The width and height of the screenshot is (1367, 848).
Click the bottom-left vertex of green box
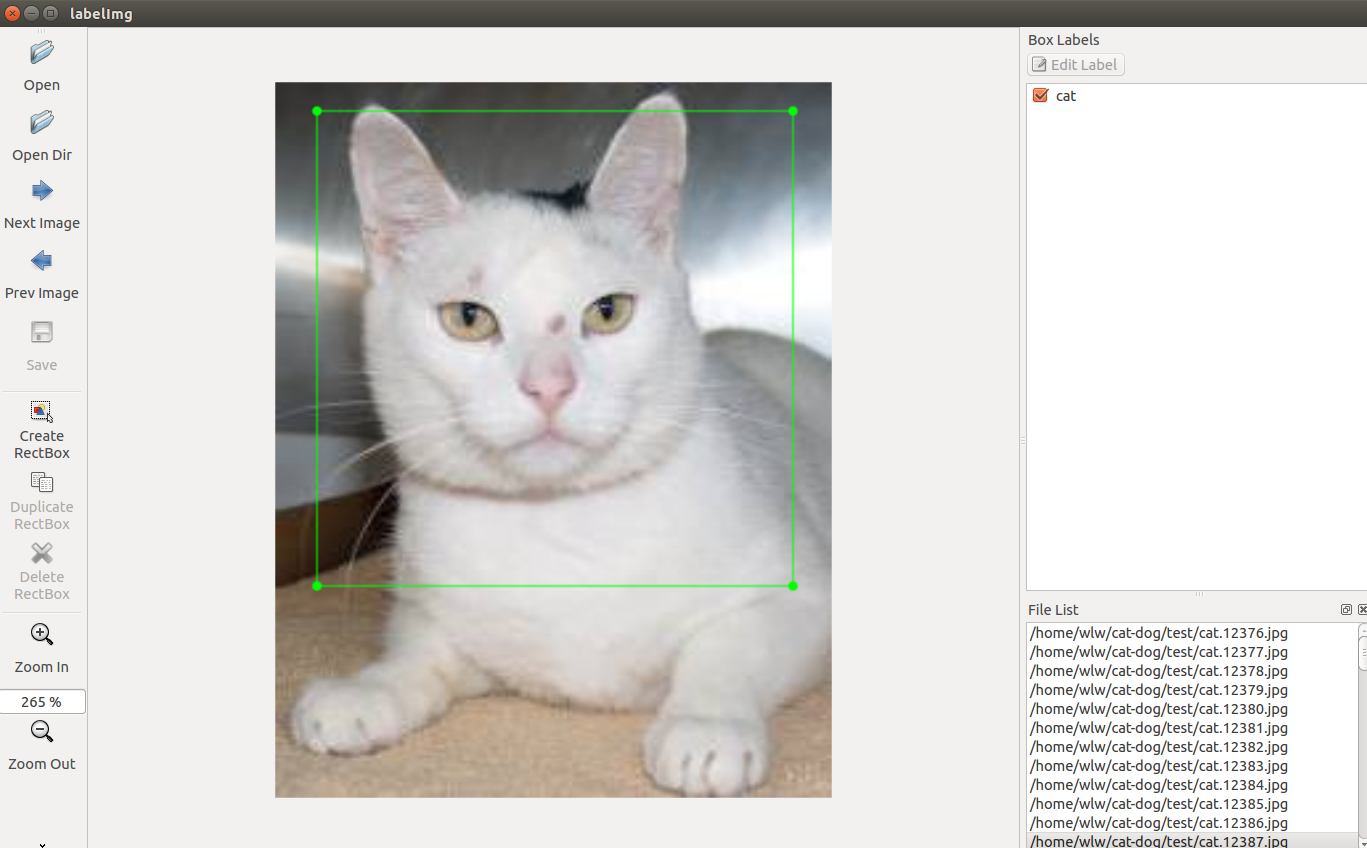coord(317,586)
